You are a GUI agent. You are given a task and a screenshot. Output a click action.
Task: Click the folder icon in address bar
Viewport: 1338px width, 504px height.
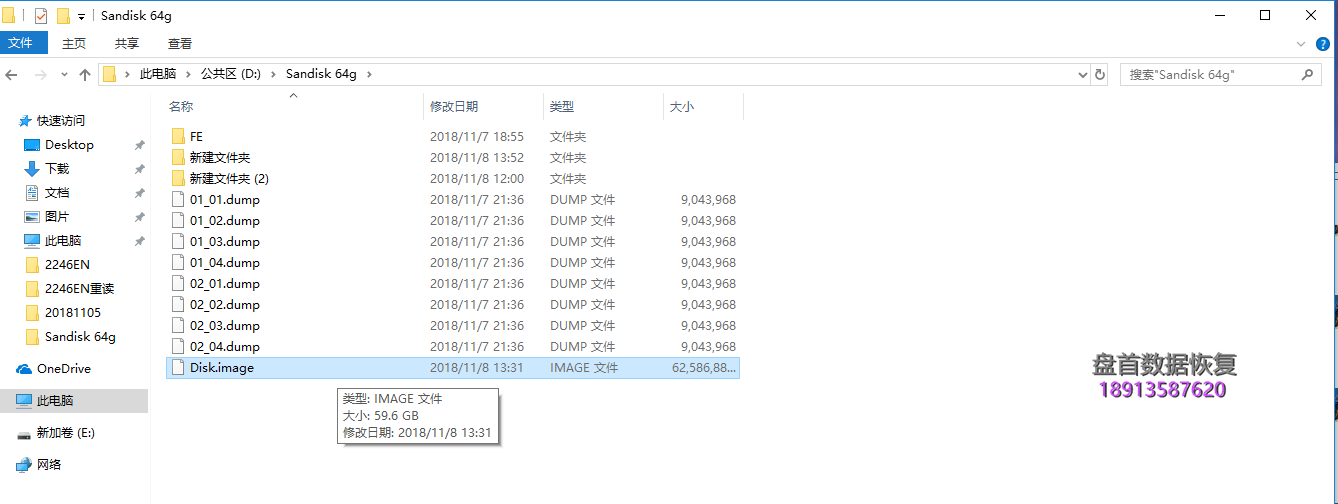pos(110,74)
